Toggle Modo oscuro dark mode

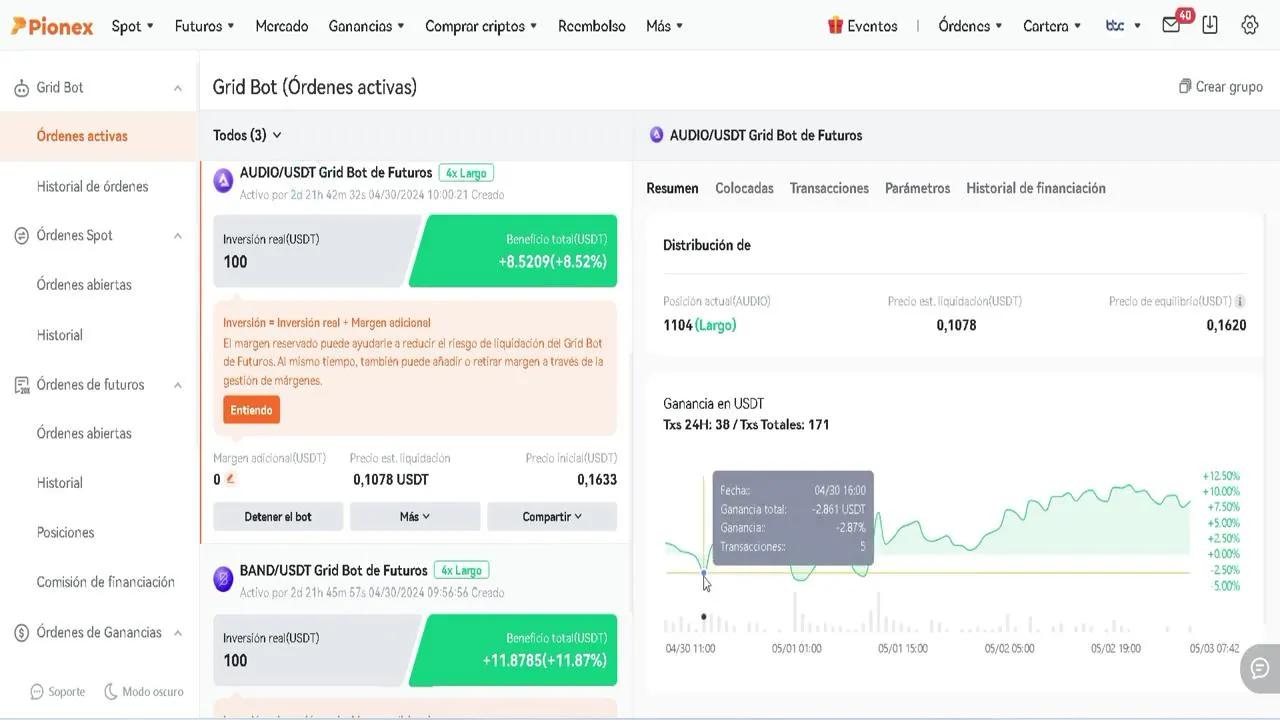(143, 691)
